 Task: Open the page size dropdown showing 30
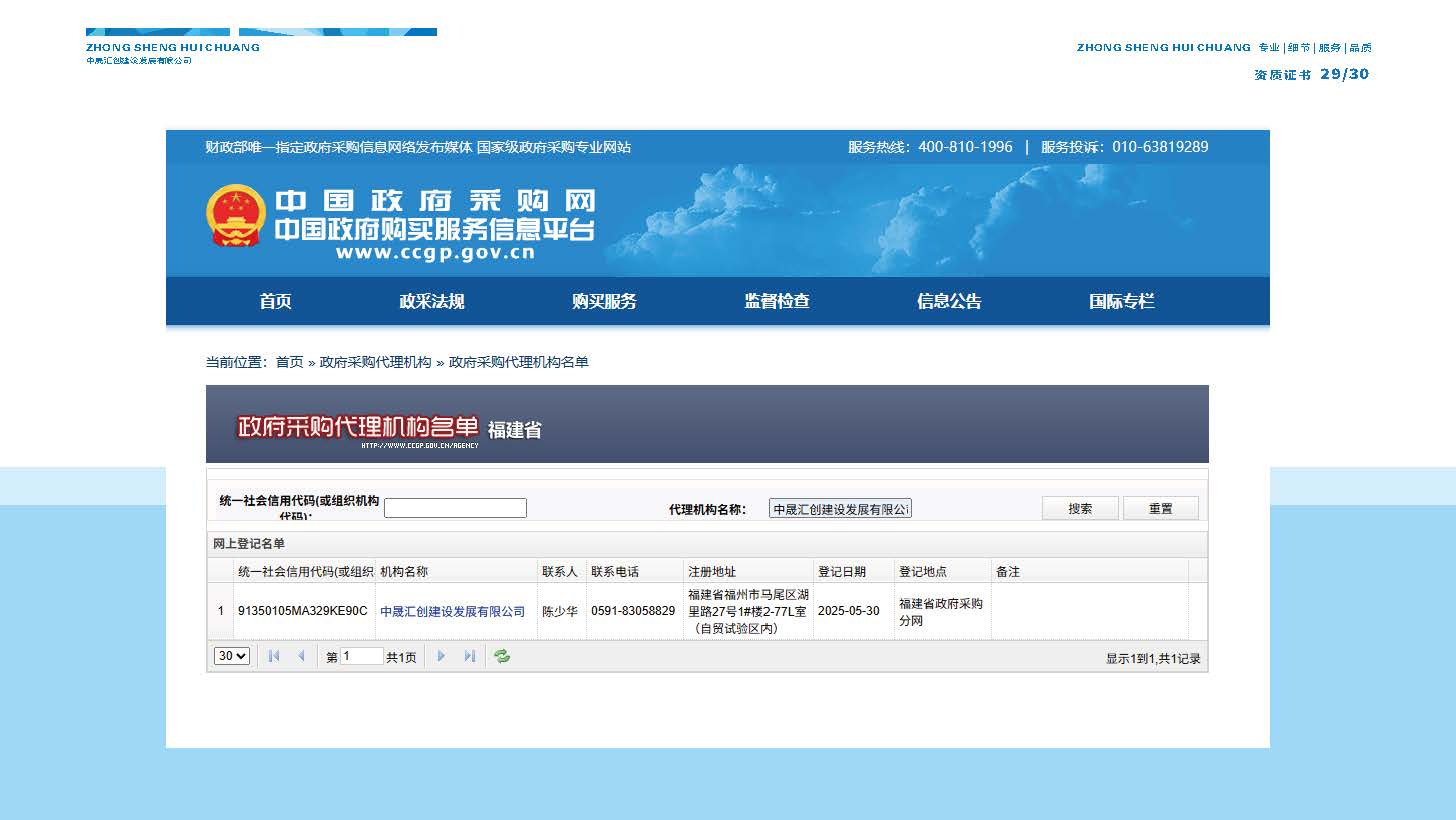point(232,656)
